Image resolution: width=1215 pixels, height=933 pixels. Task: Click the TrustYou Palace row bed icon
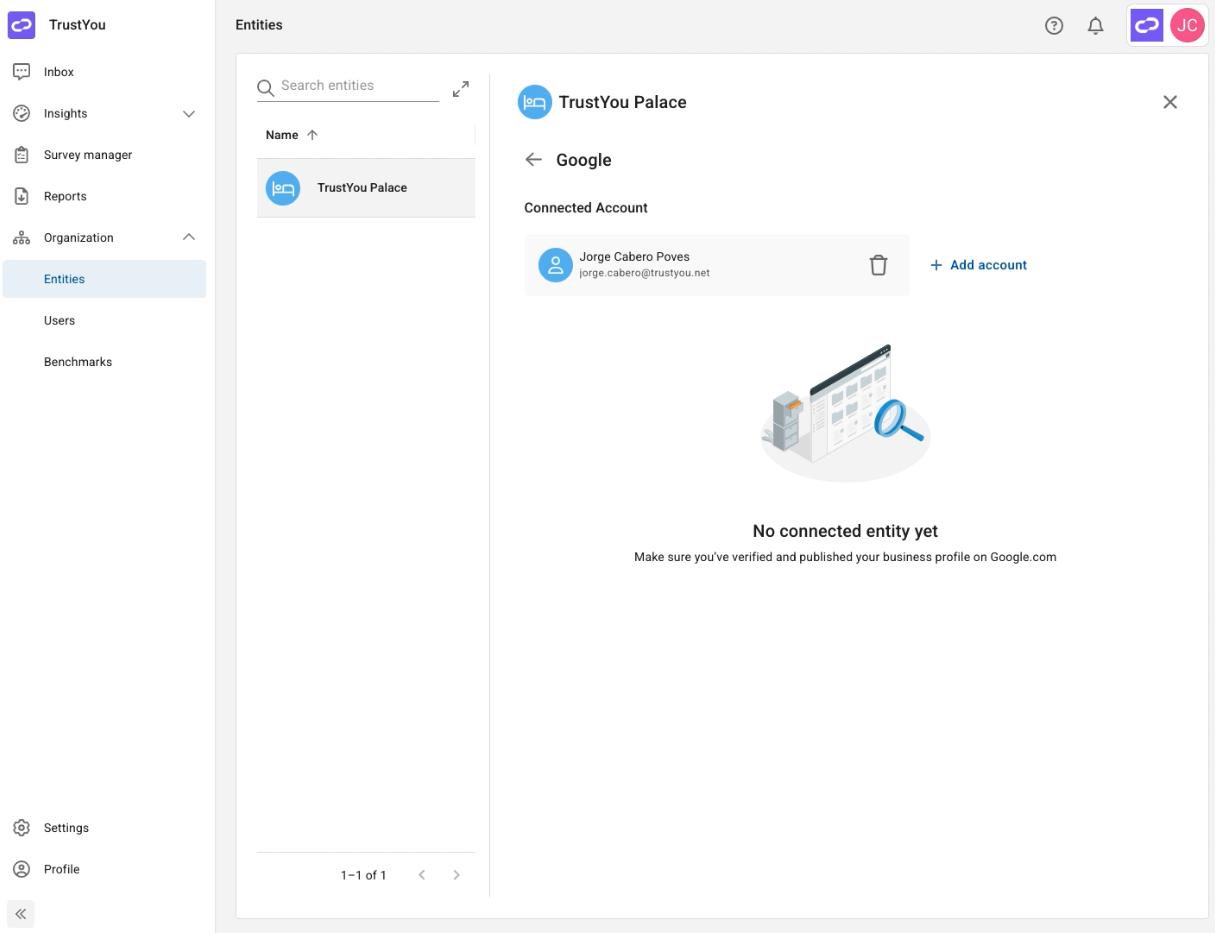pyautogui.click(x=283, y=188)
